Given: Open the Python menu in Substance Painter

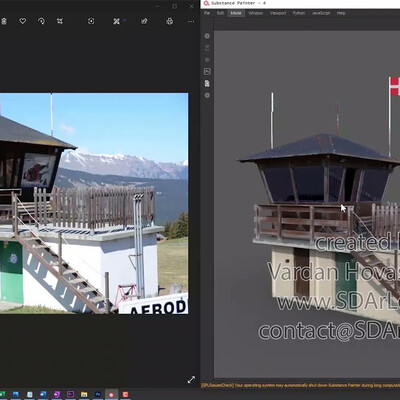Looking at the screenshot, I should (299, 13).
